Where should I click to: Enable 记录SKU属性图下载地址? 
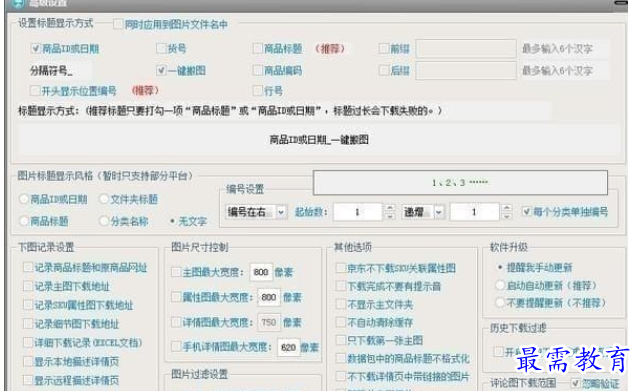tap(28, 305)
